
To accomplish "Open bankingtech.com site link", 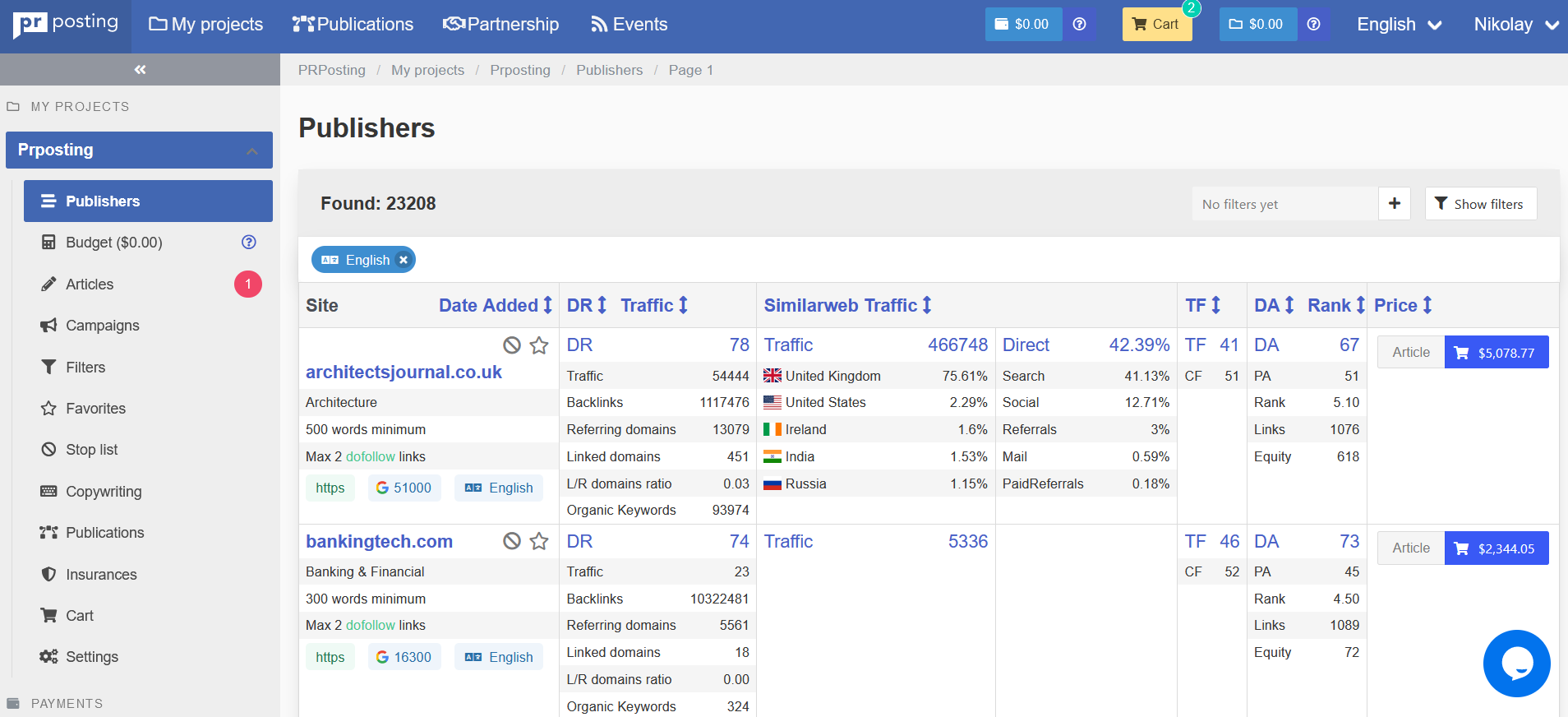I will (x=379, y=541).
